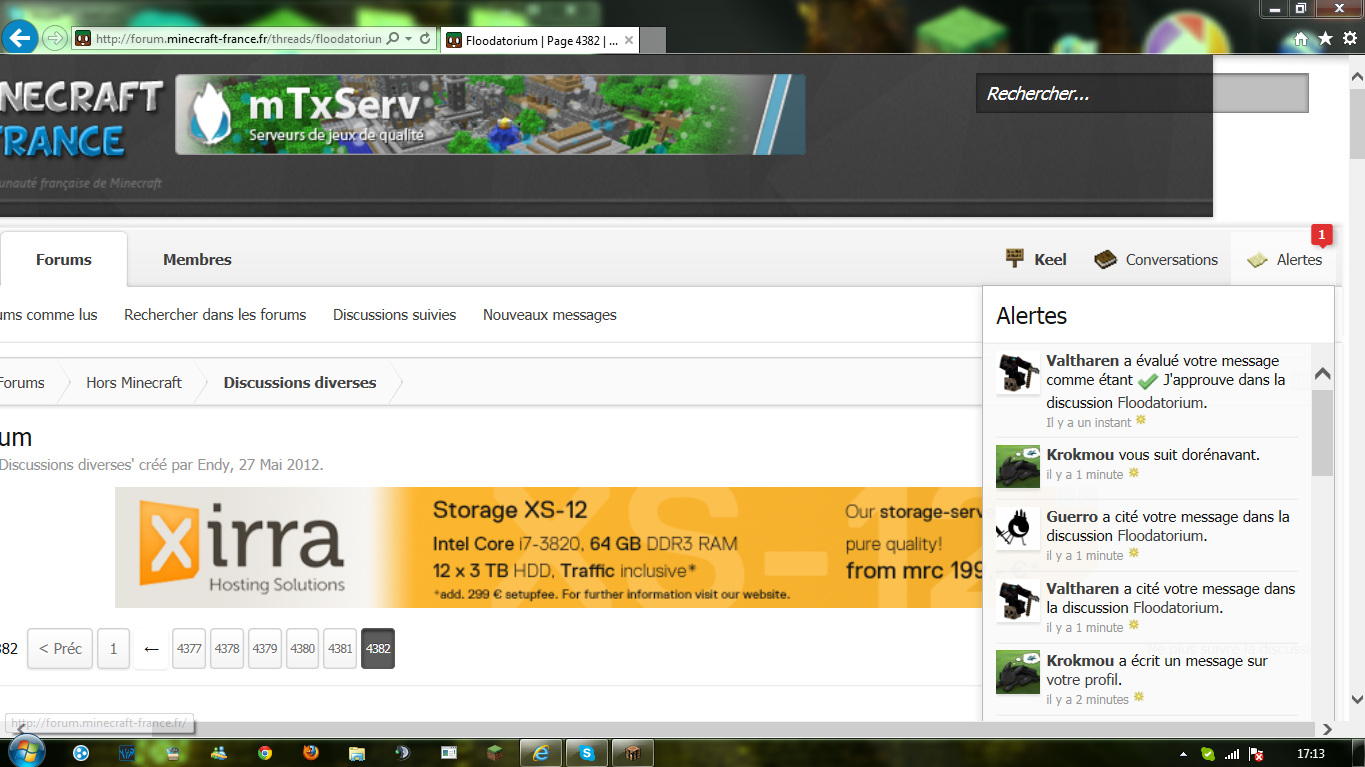Switch to the Membres tab

(197, 260)
